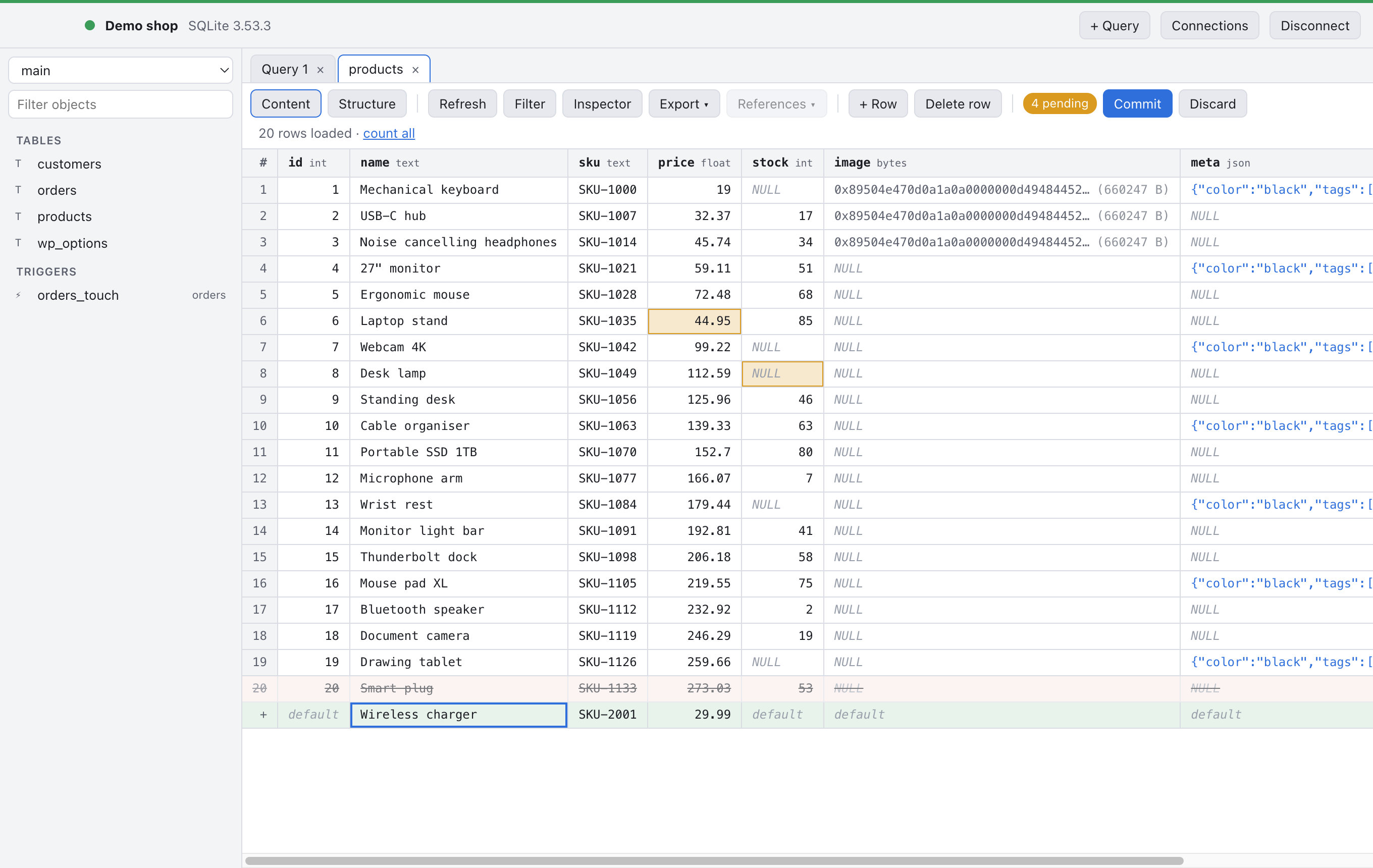
Task: Discard pending changes
Action: coord(1212,104)
